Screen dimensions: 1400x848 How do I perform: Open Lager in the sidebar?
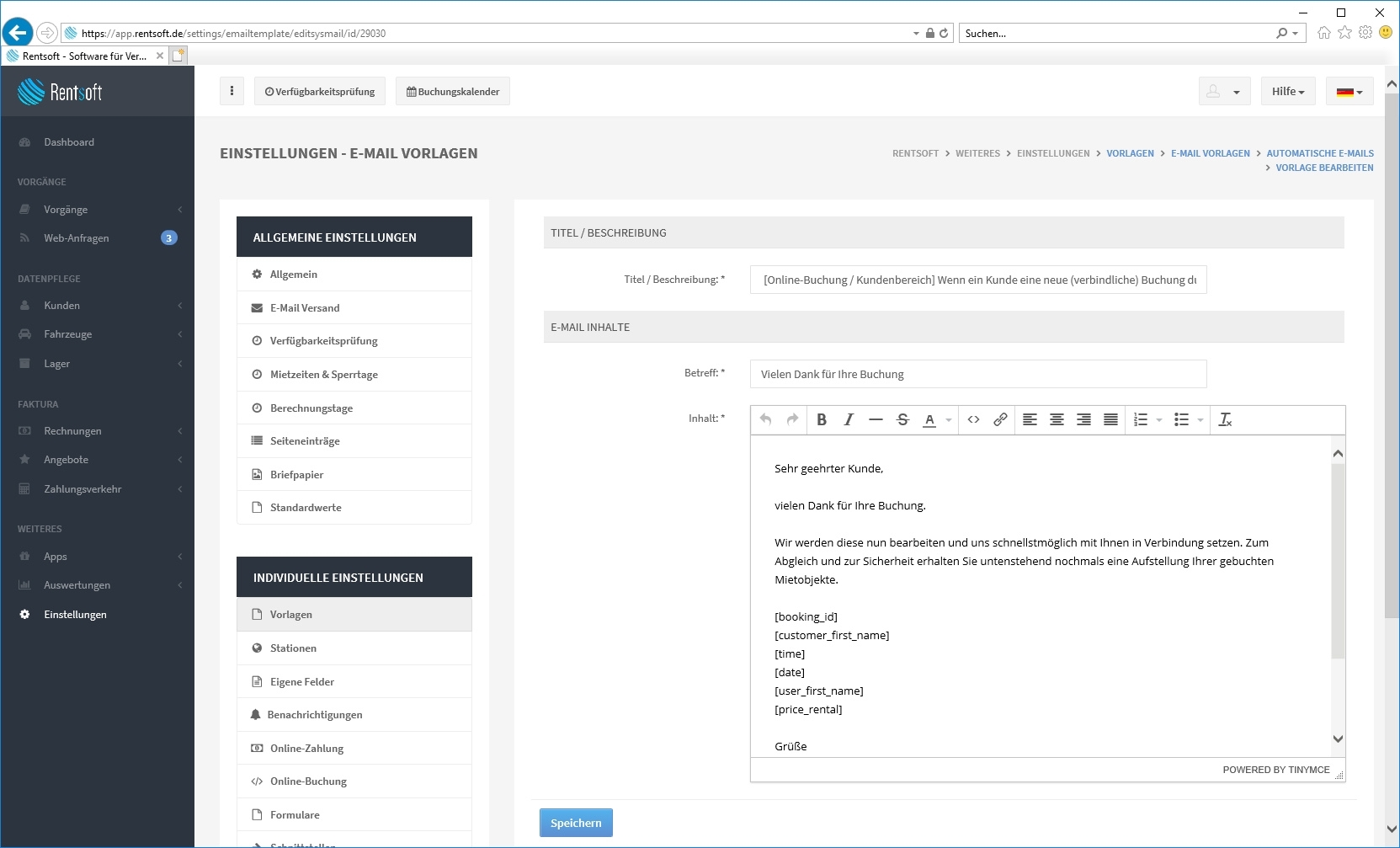(97, 364)
